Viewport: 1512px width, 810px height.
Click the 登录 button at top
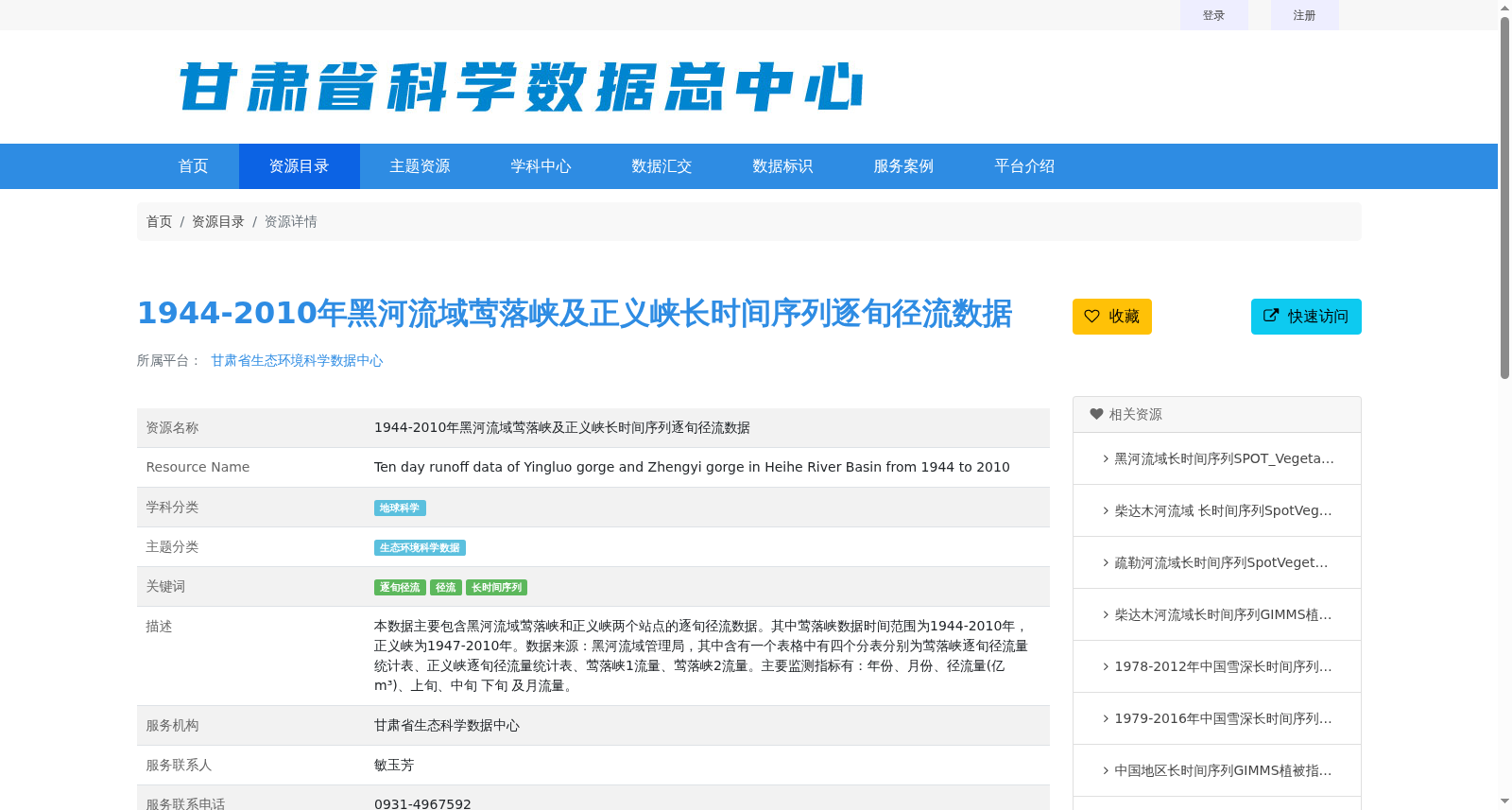[x=1214, y=15]
